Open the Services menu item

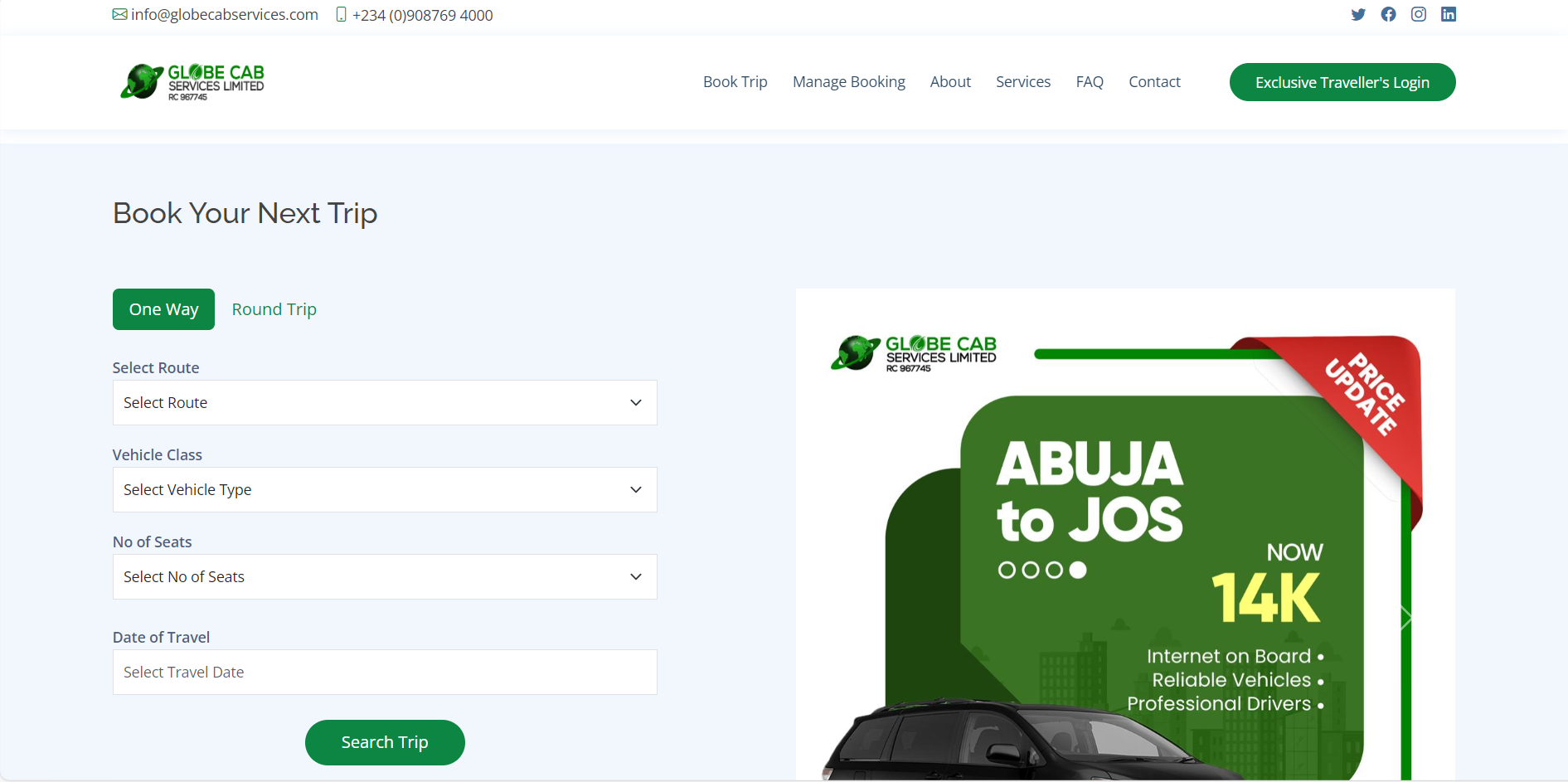[1023, 82]
